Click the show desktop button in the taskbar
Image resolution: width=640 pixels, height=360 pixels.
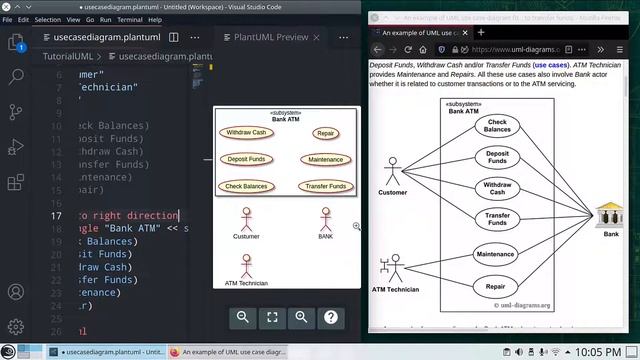pos(631,352)
